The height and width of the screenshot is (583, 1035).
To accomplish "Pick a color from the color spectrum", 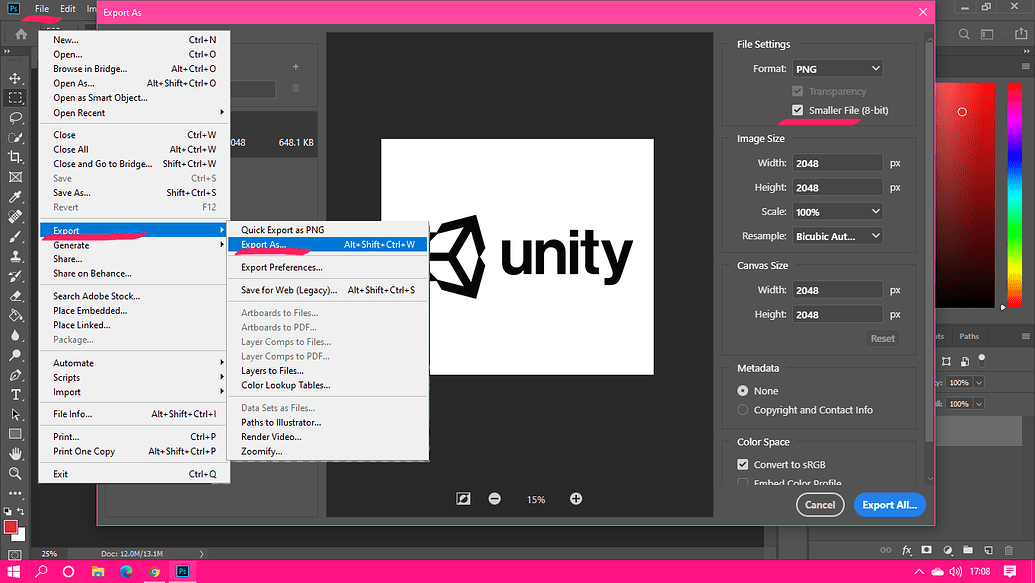I will pyautogui.click(x=963, y=190).
